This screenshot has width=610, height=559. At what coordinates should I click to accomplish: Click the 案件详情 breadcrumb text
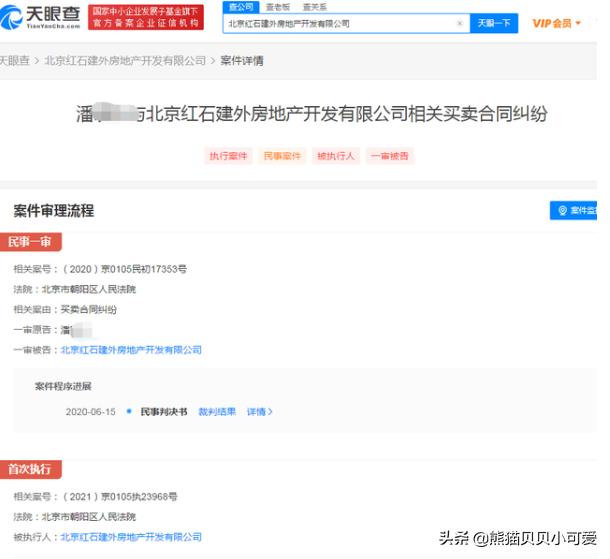[x=242, y=61]
